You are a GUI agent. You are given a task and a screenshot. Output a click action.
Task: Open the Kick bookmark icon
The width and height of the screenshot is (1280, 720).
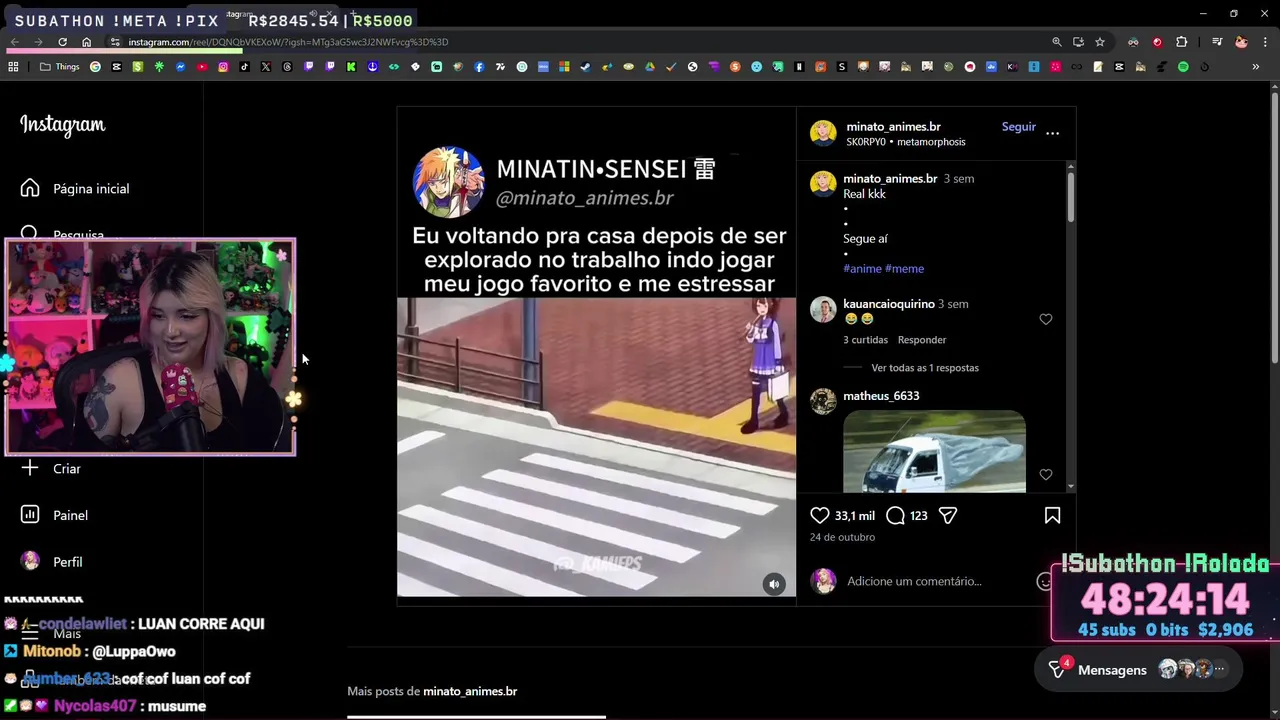[351, 67]
